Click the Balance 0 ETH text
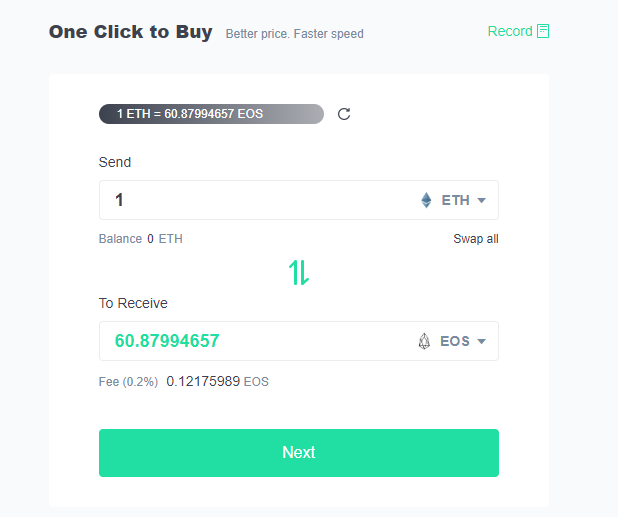 (141, 239)
